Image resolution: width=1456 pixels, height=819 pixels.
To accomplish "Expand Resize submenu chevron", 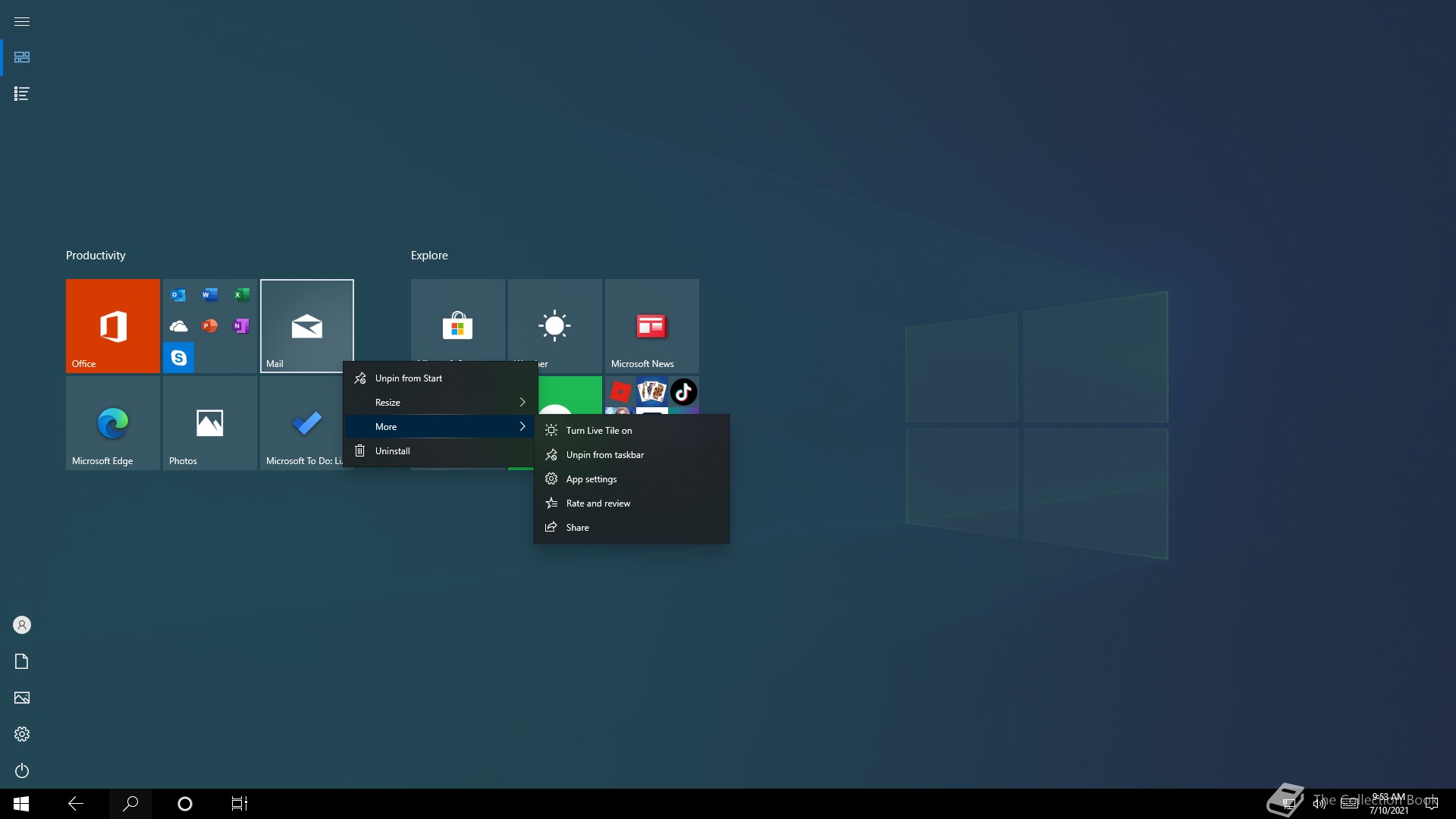I will 522,403.
